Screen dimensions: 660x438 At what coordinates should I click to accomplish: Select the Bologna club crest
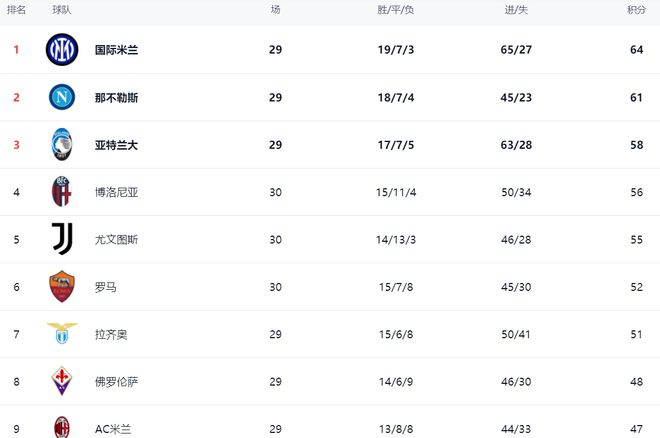(x=61, y=192)
